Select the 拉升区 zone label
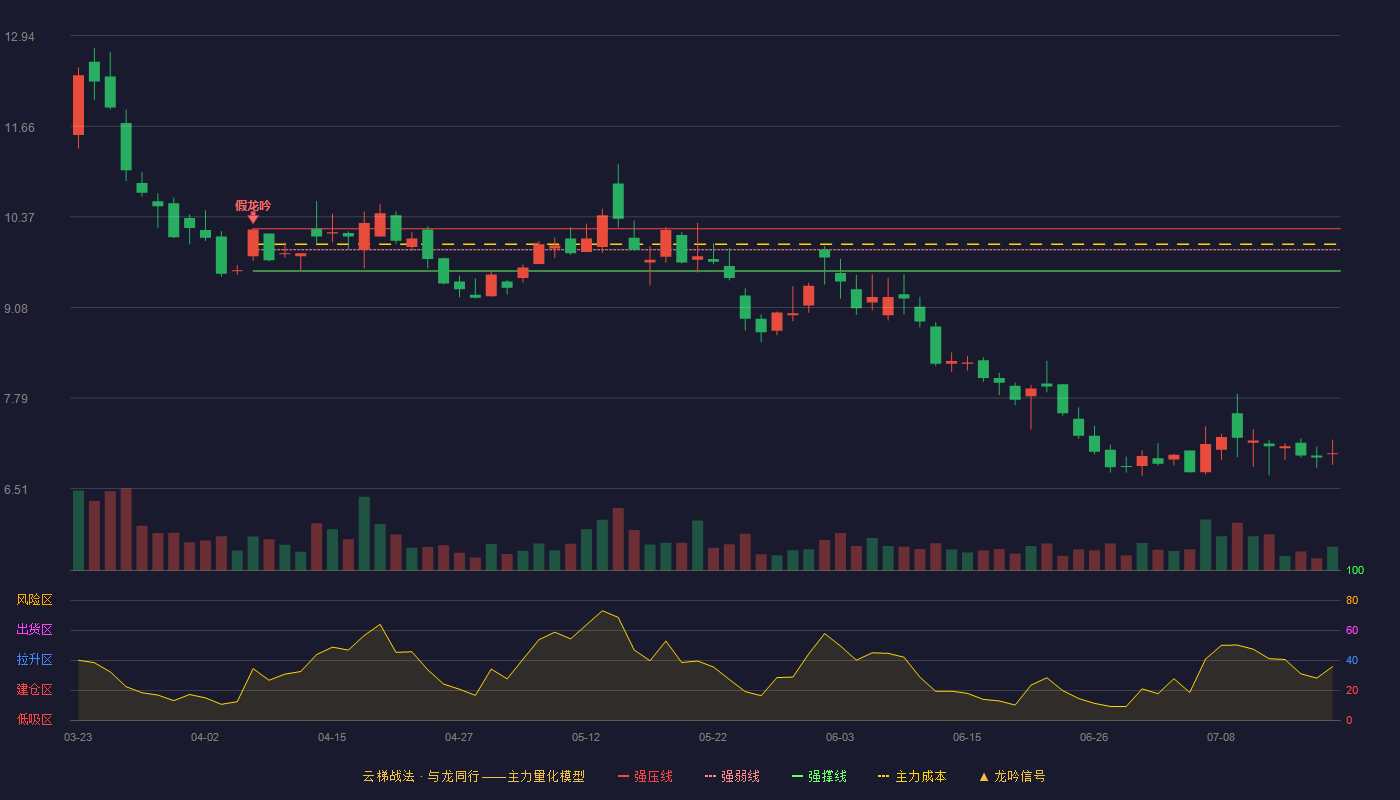Image resolution: width=1400 pixels, height=800 pixels. pos(34,660)
